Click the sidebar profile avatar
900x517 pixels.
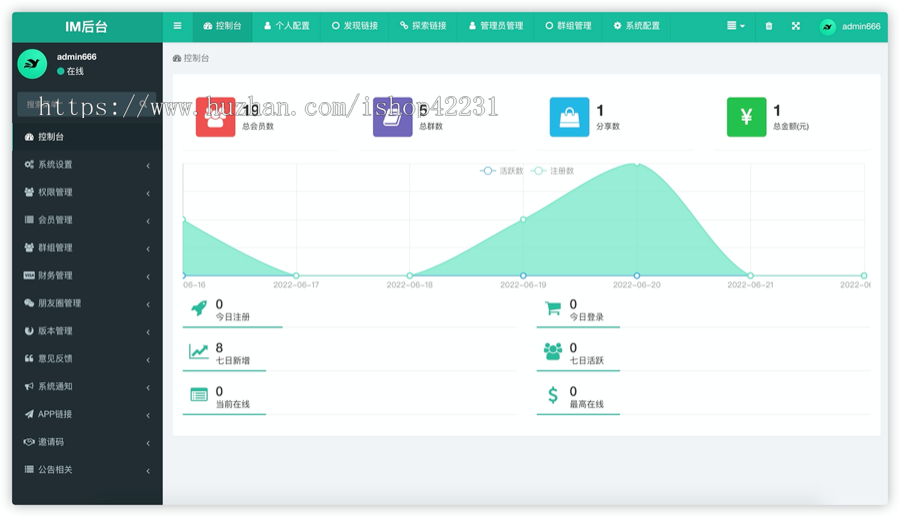(x=32, y=64)
